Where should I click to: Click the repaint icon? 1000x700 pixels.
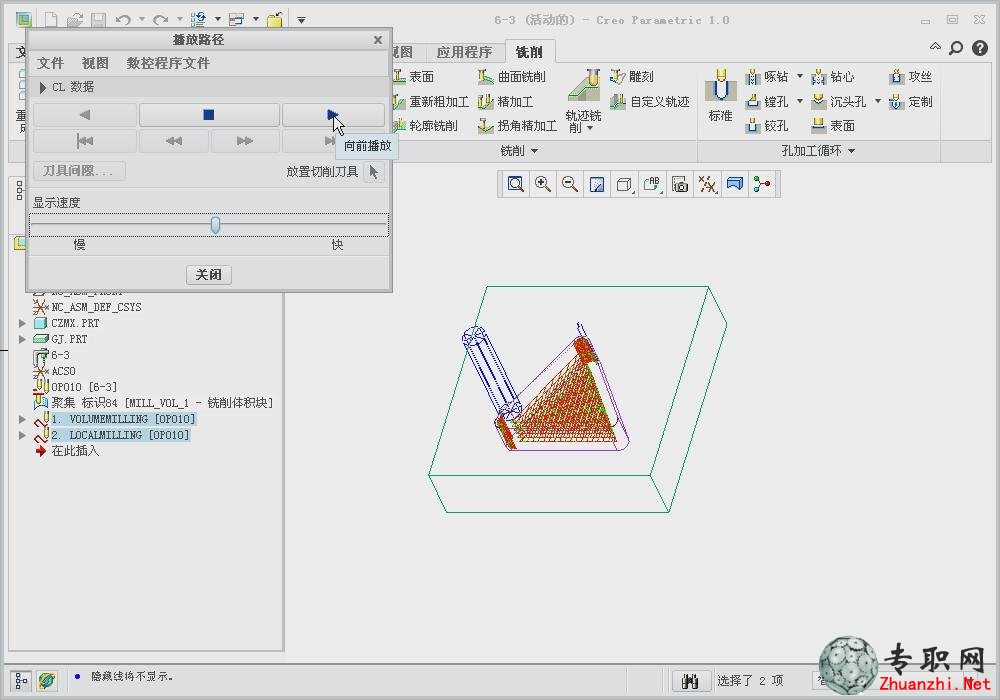[x=597, y=184]
